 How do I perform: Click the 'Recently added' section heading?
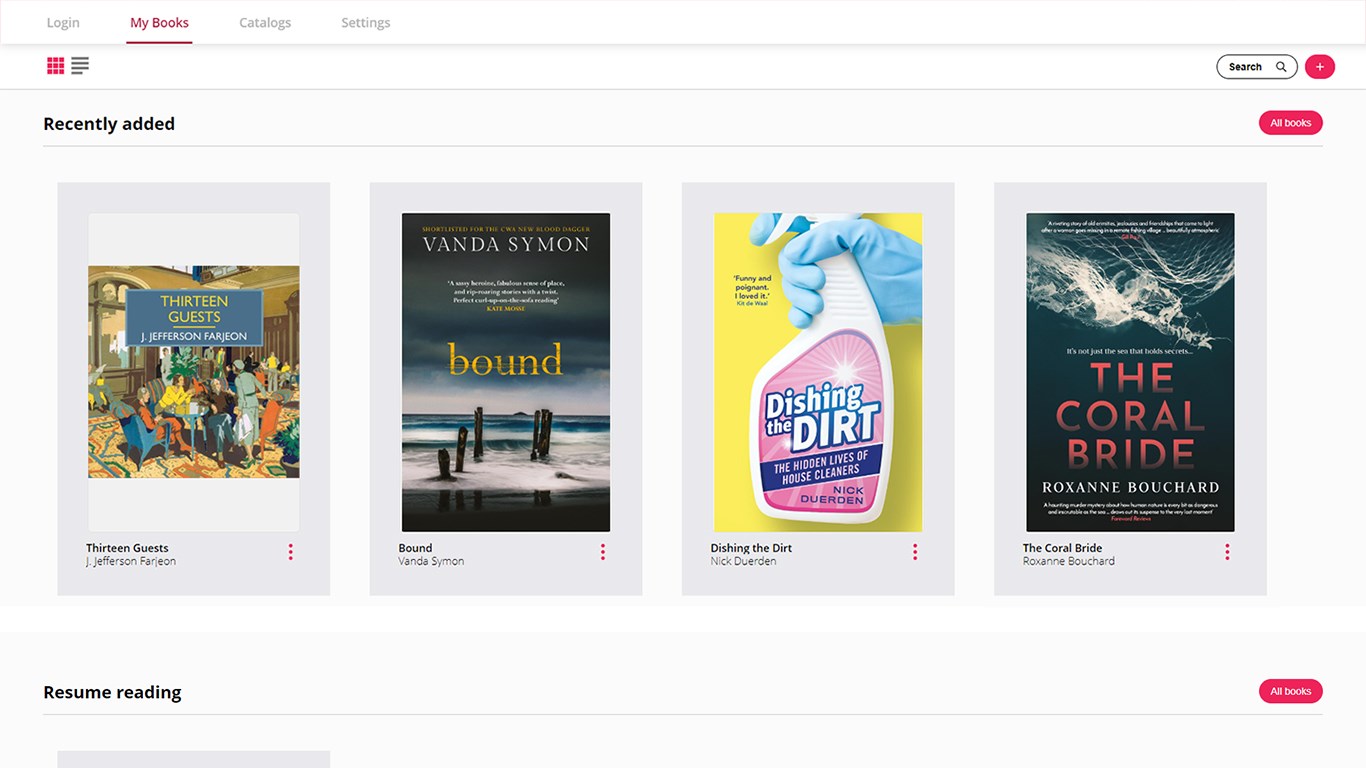tap(109, 124)
